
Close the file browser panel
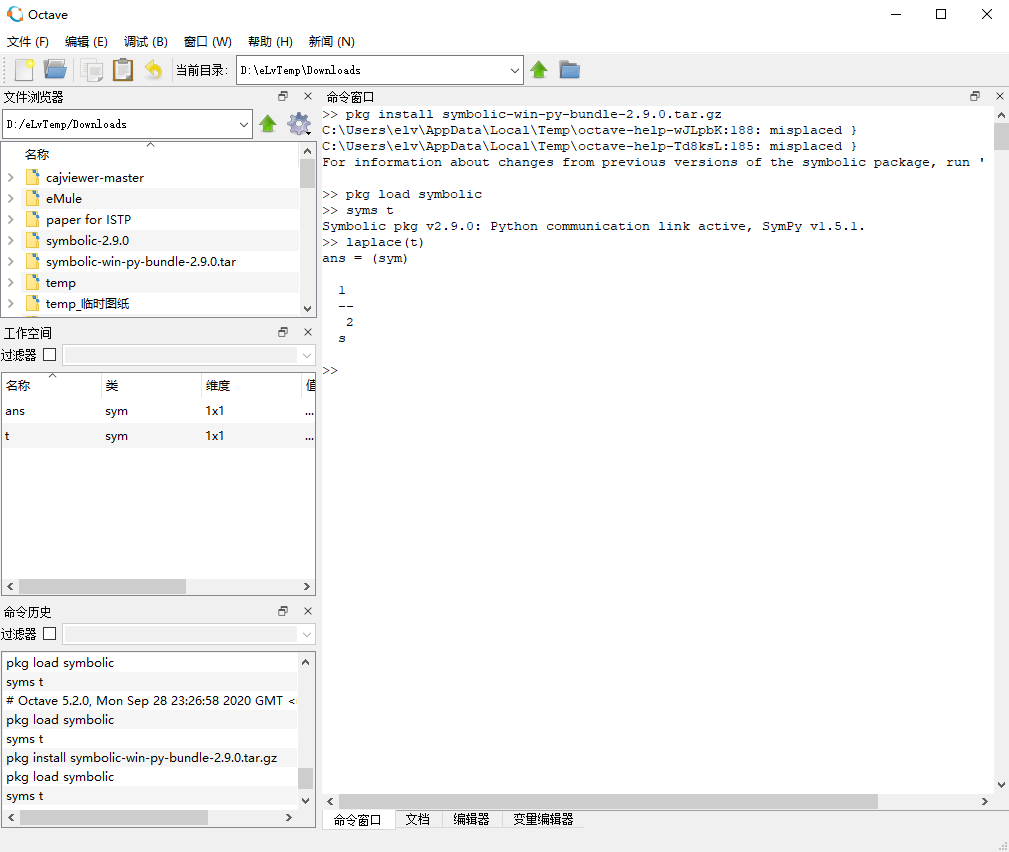point(308,97)
